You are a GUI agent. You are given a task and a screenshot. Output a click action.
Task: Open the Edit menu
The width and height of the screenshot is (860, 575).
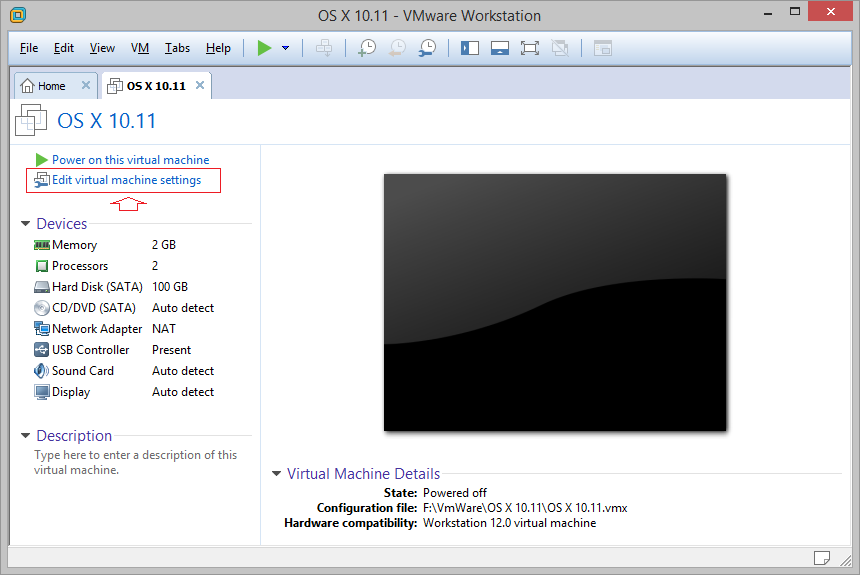[64, 48]
